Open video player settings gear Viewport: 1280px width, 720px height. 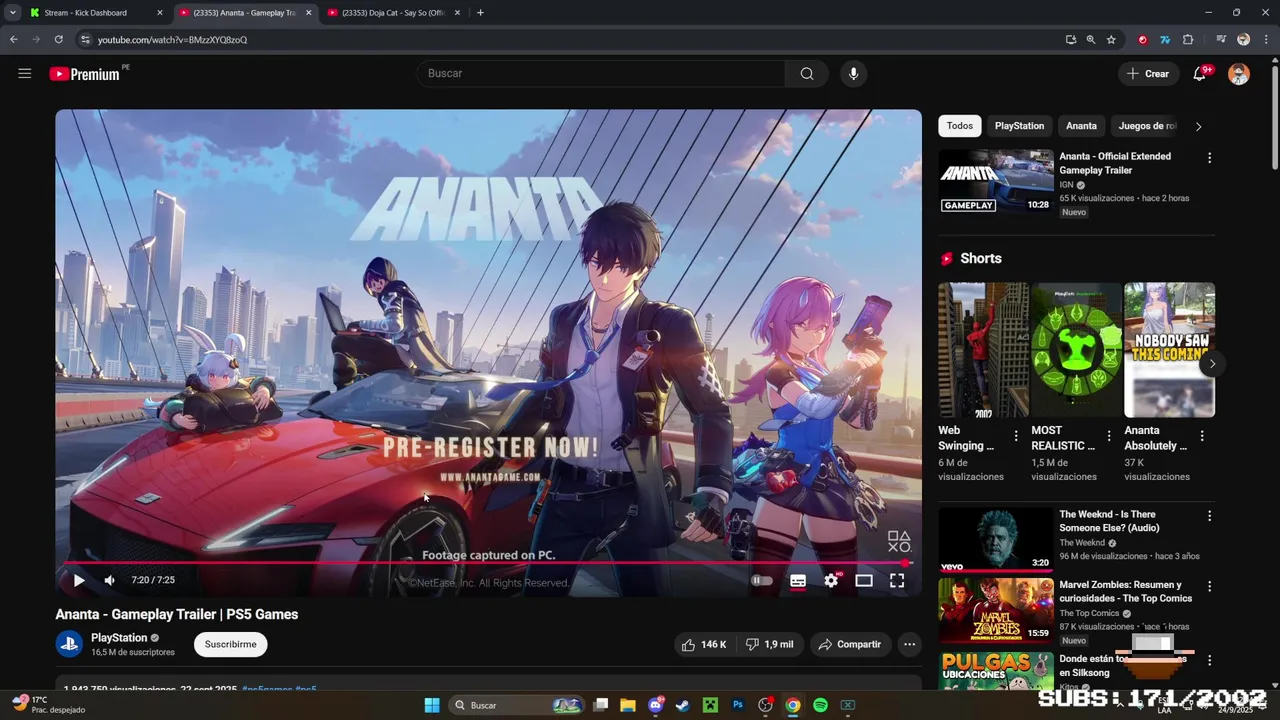(x=831, y=580)
